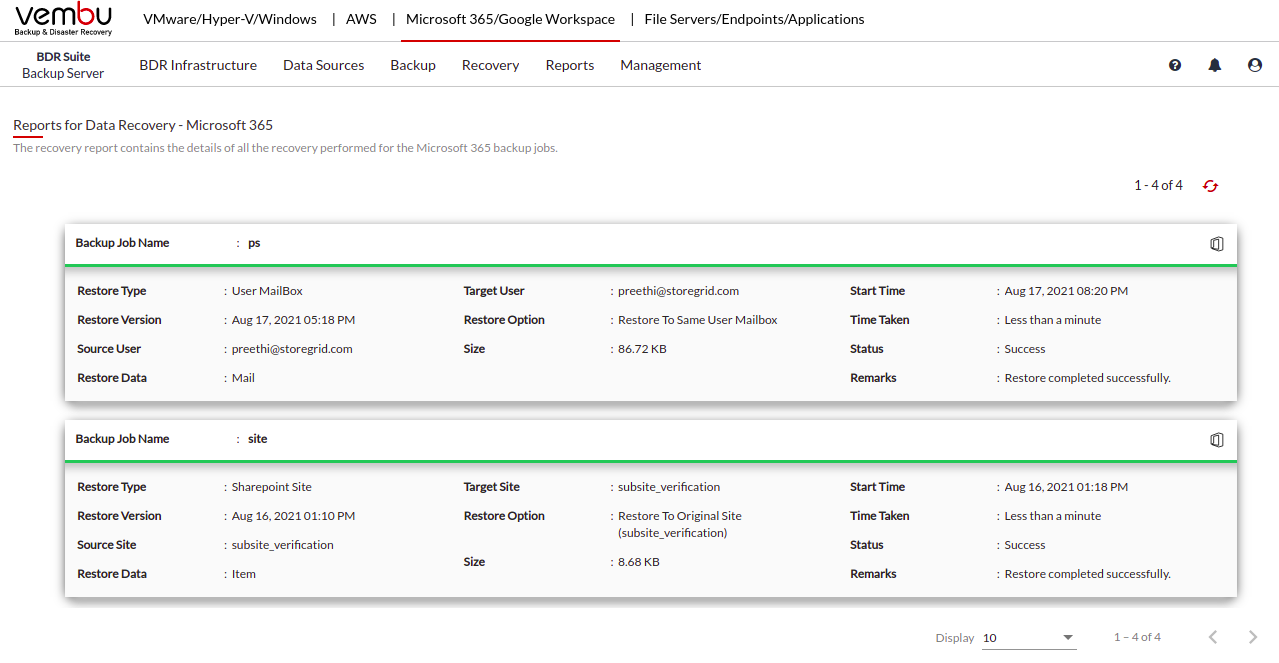The width and height of the screenshot is (1279, 663).
Task: Click backup job name 'site'
Action: coord(257,439)
